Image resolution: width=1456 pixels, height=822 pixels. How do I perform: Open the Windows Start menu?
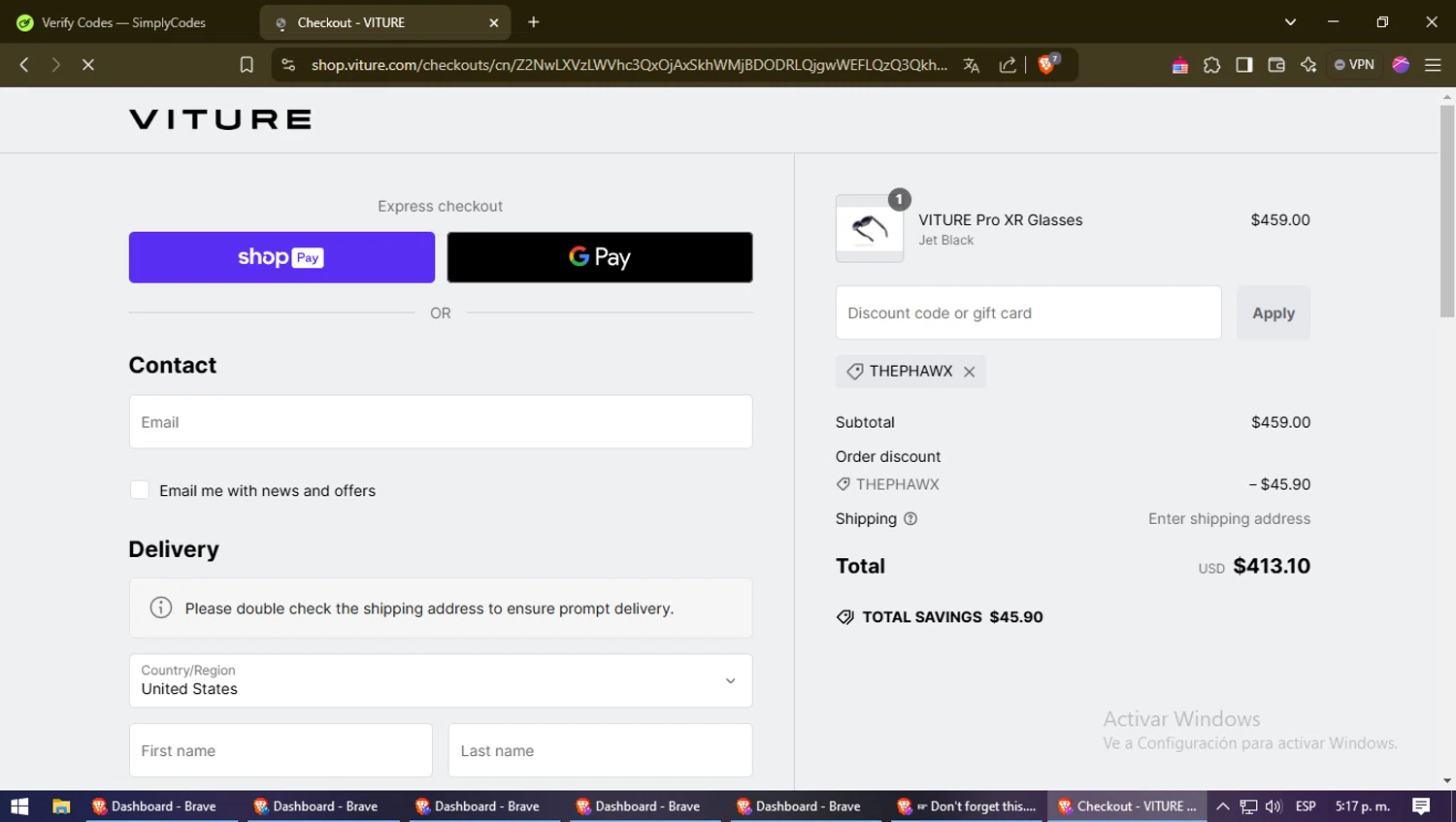pos(19,806)
